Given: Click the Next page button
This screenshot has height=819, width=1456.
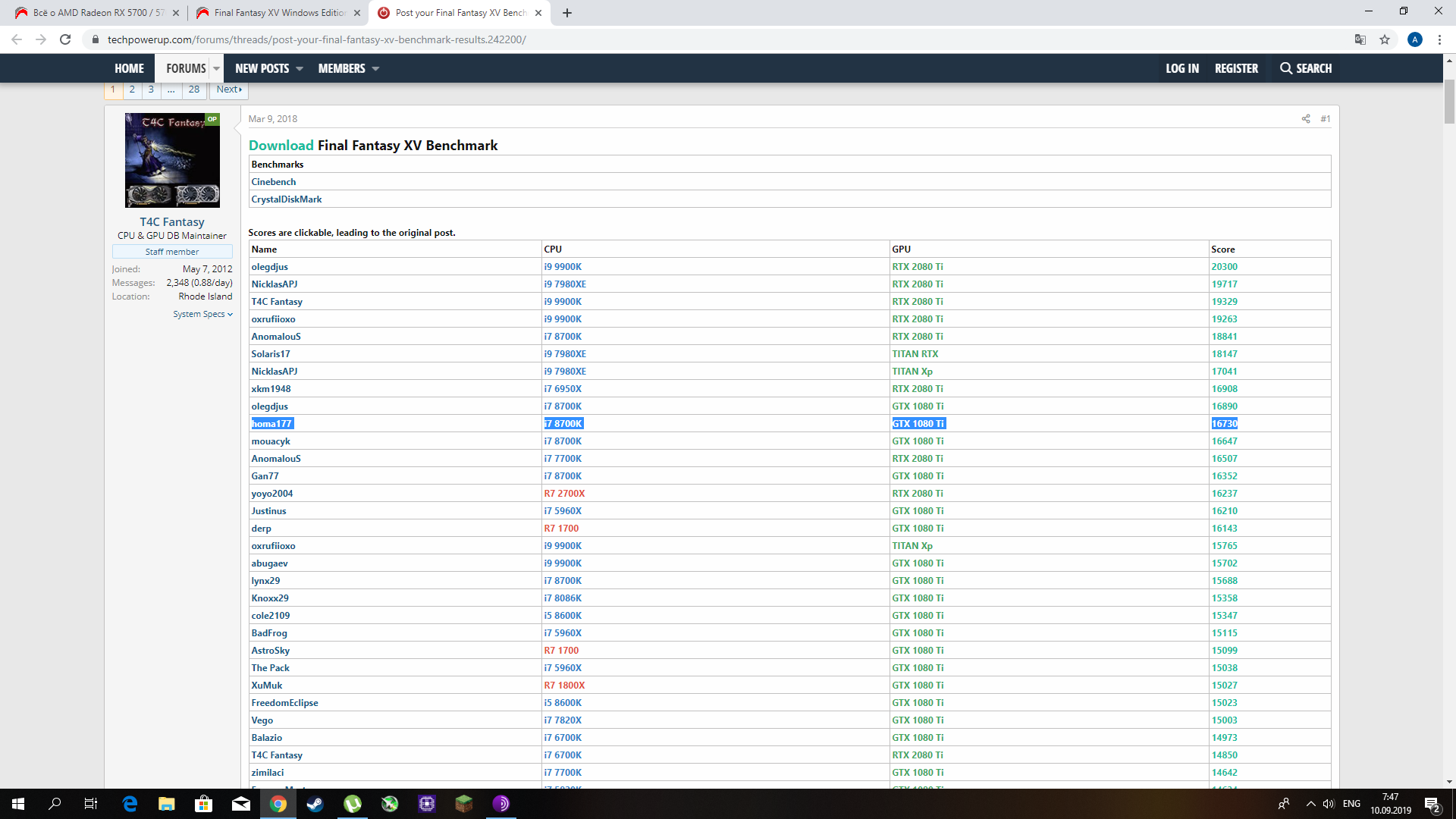Looking at the screenshot, I should click(x=229, y=89).
